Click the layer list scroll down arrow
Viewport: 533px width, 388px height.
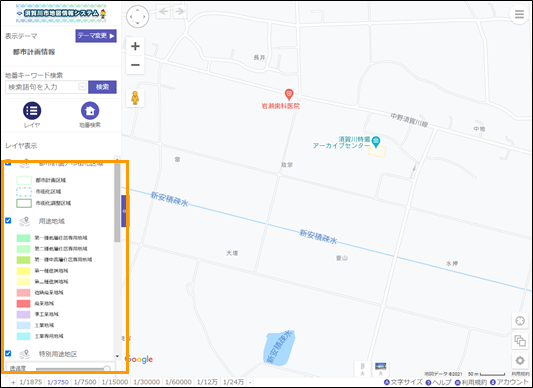click(117, 356)
